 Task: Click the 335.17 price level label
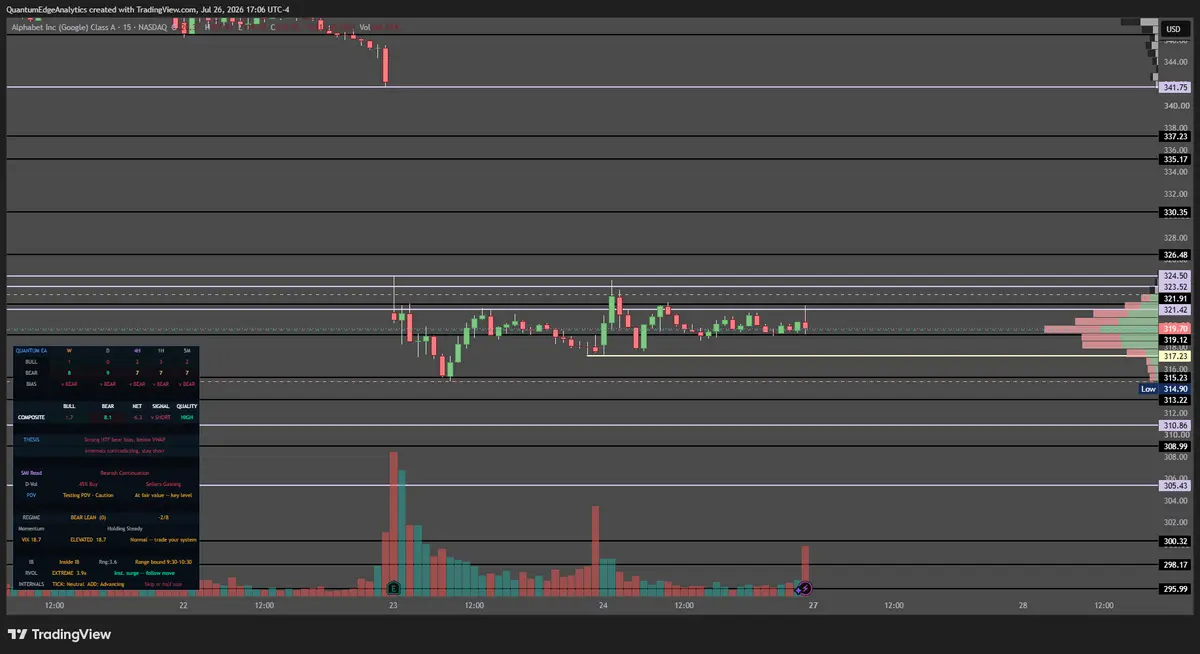(x=1175, y=159)
